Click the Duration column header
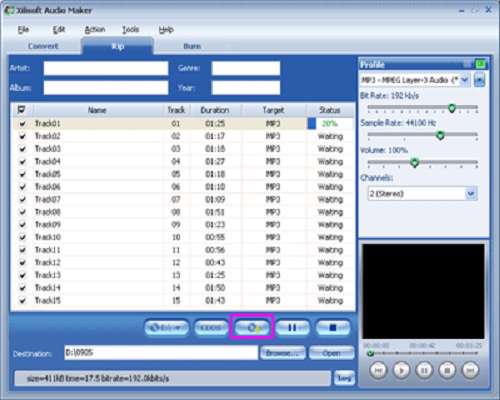This screenshot has width=500, height=400. pos(215,110)
